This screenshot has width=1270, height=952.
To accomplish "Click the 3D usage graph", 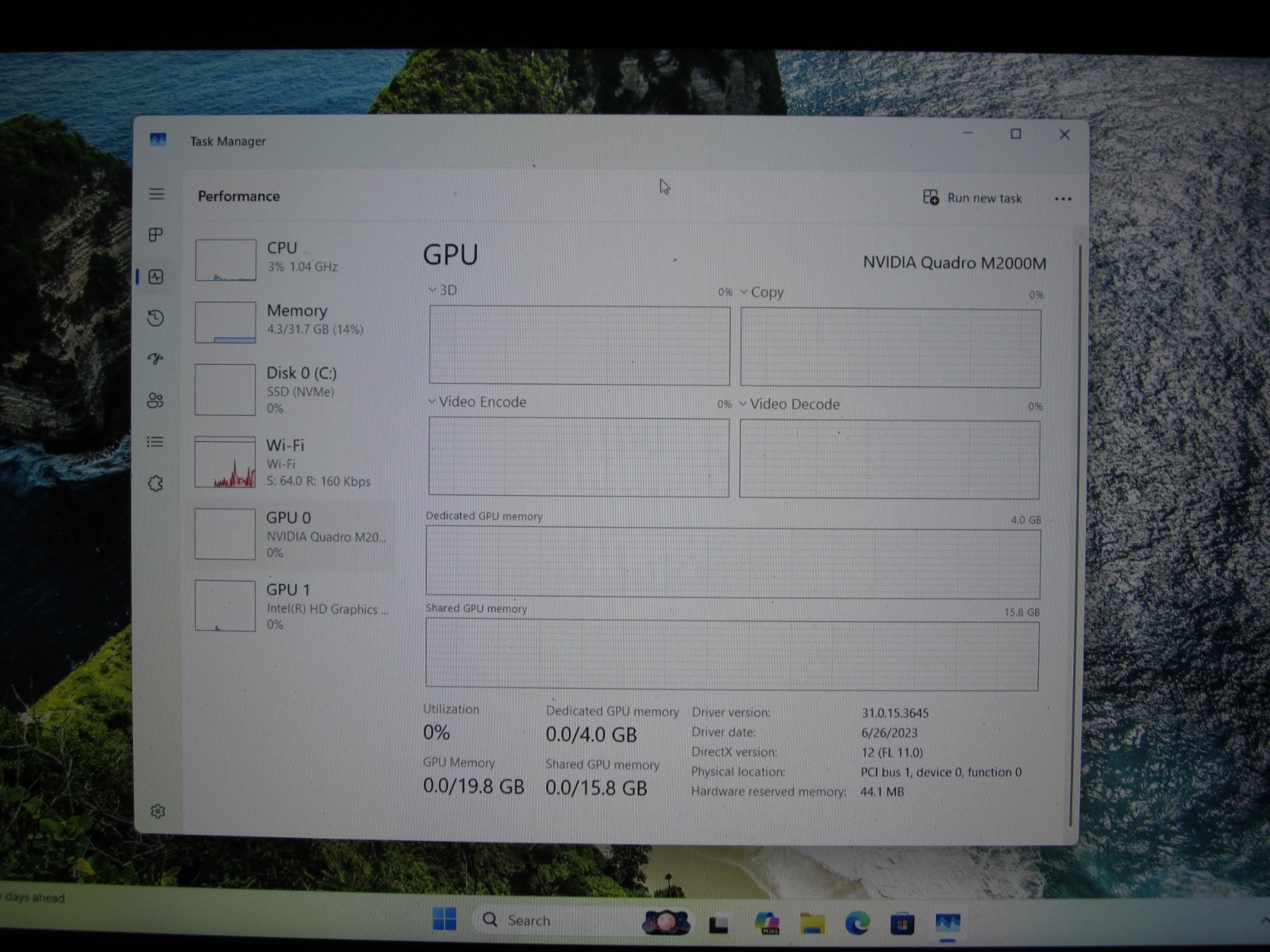I will click(579, 346).
